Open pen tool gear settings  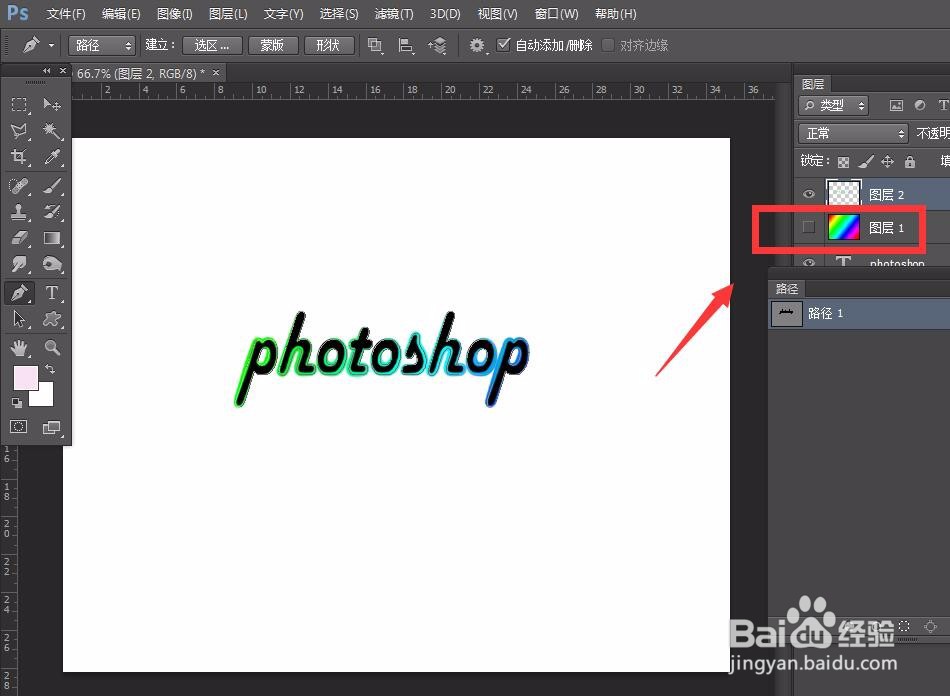pos(478,45)
